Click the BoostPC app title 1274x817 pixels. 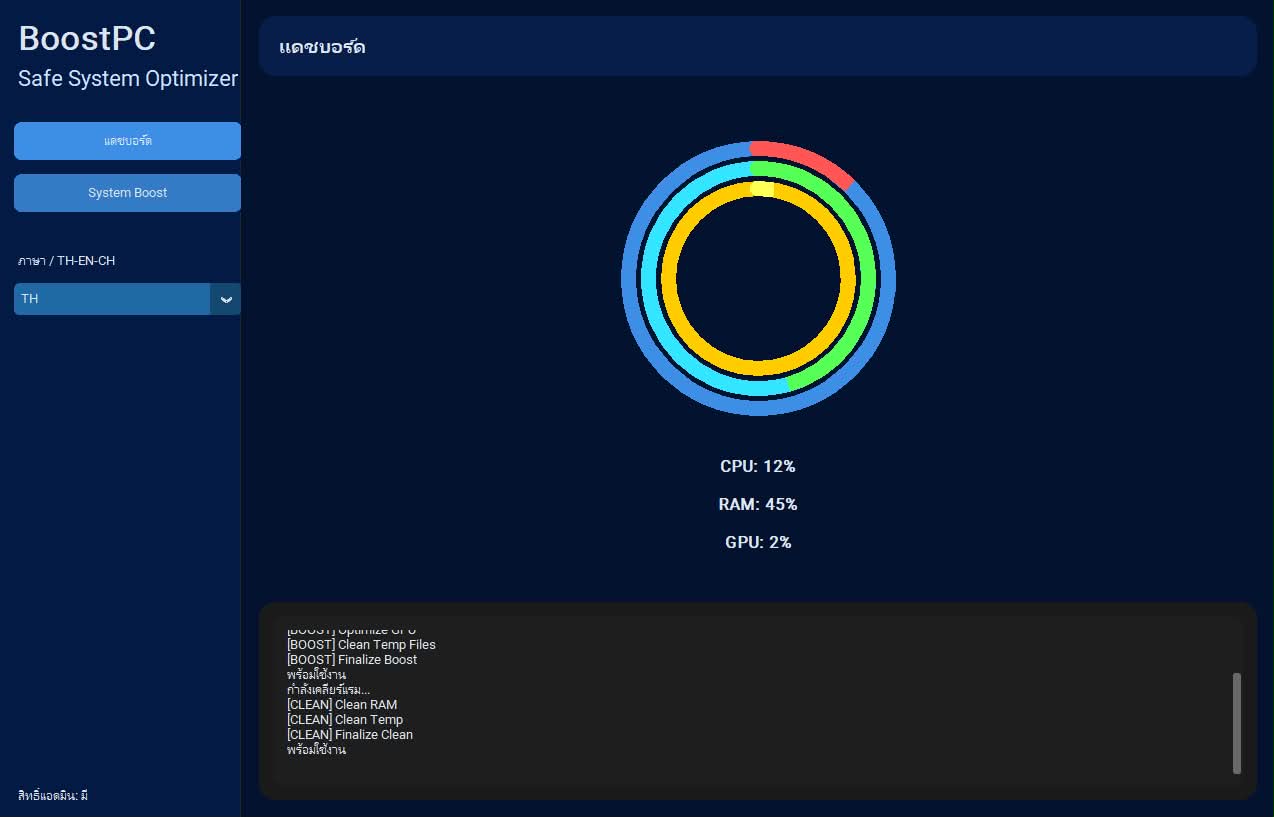[x=87, y=38]
